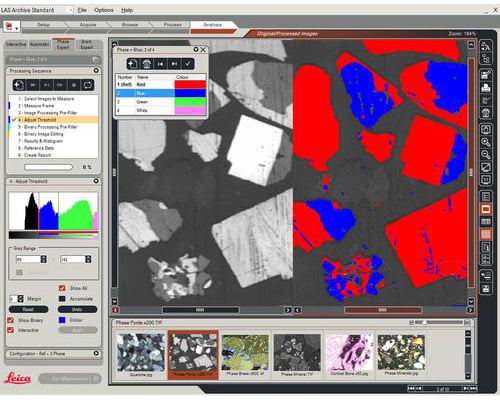This screenshot has height=400, width=500.
Task: Click the Red phase colour swatch in table
Action: 190,85
